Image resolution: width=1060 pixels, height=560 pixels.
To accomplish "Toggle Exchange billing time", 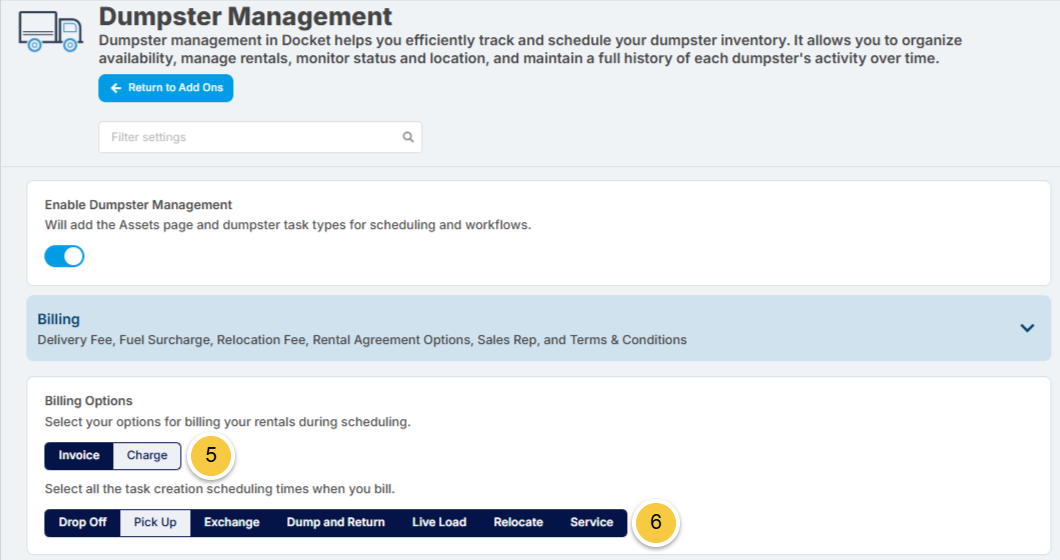I will pyautogui.click(x=232, y=523).
